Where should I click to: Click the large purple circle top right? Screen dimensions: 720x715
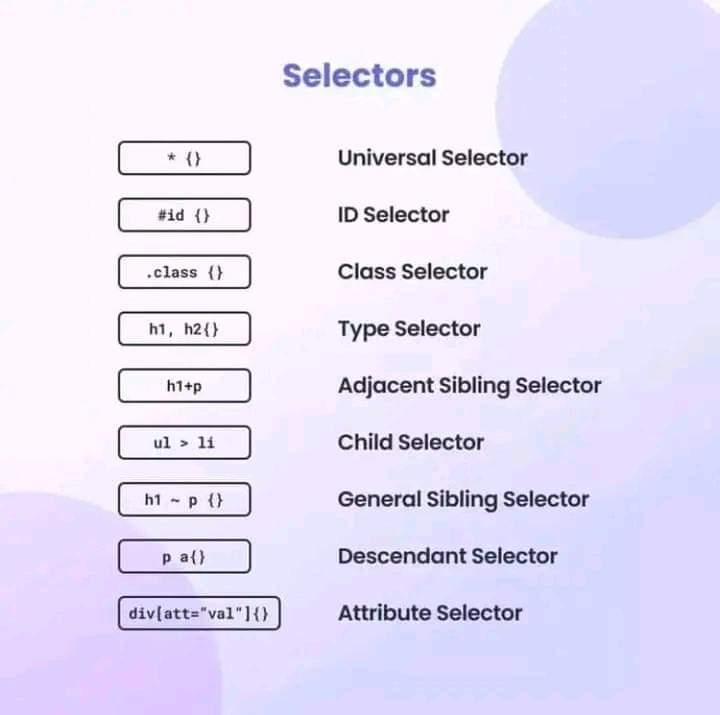pyautogui.click(x=611, y=115)
